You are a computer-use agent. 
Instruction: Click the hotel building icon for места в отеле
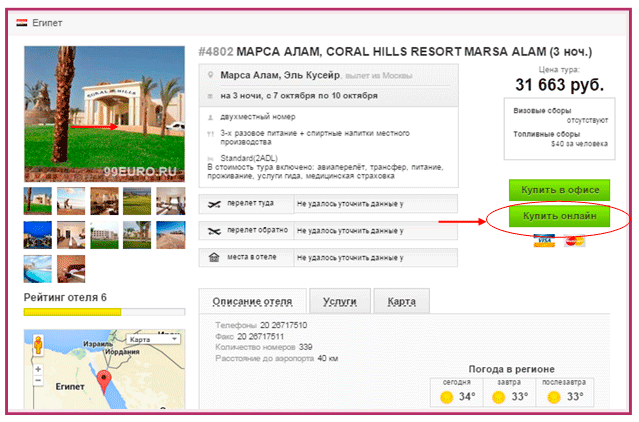(x=214, y=257)
